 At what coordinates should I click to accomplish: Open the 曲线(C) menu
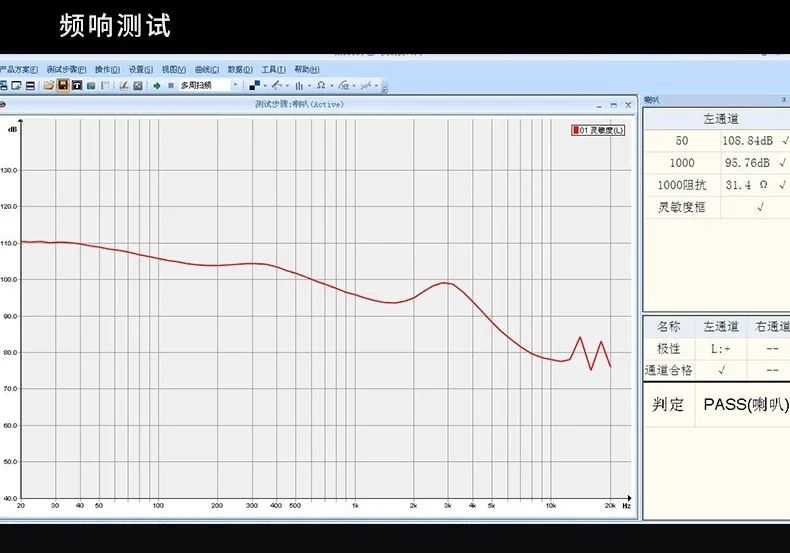pyautogui.click(x=207, y=70)
